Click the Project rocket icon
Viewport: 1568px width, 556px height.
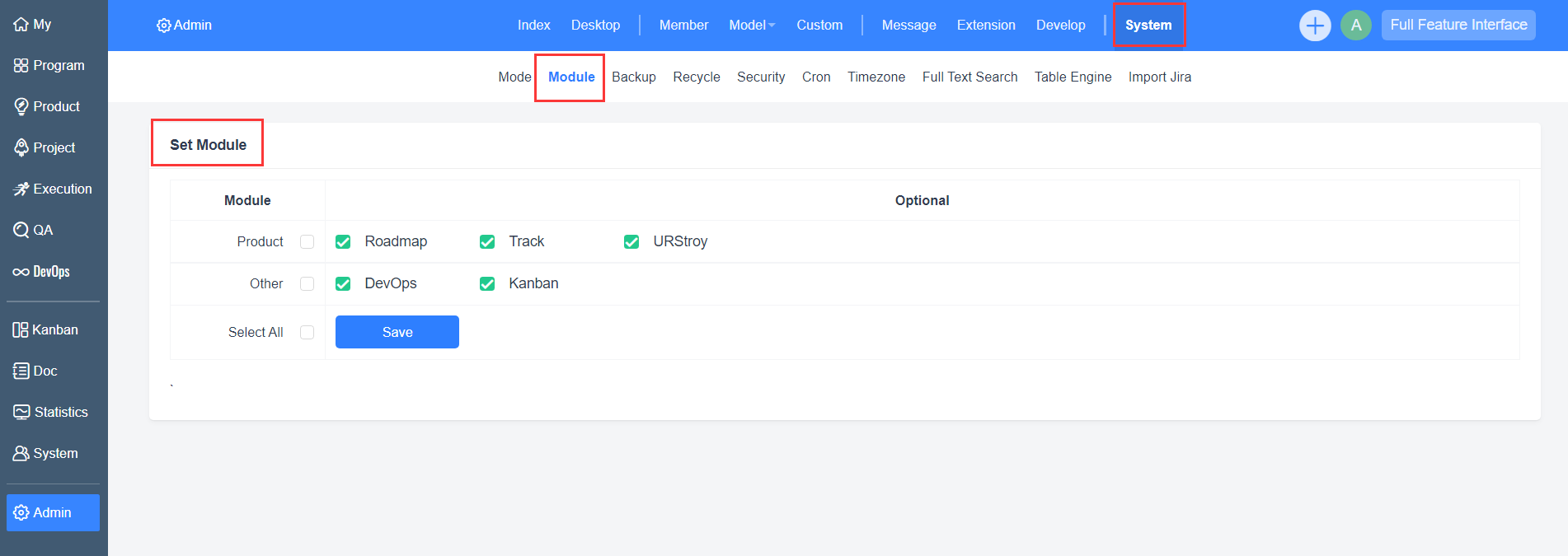(x=21, y=147)
